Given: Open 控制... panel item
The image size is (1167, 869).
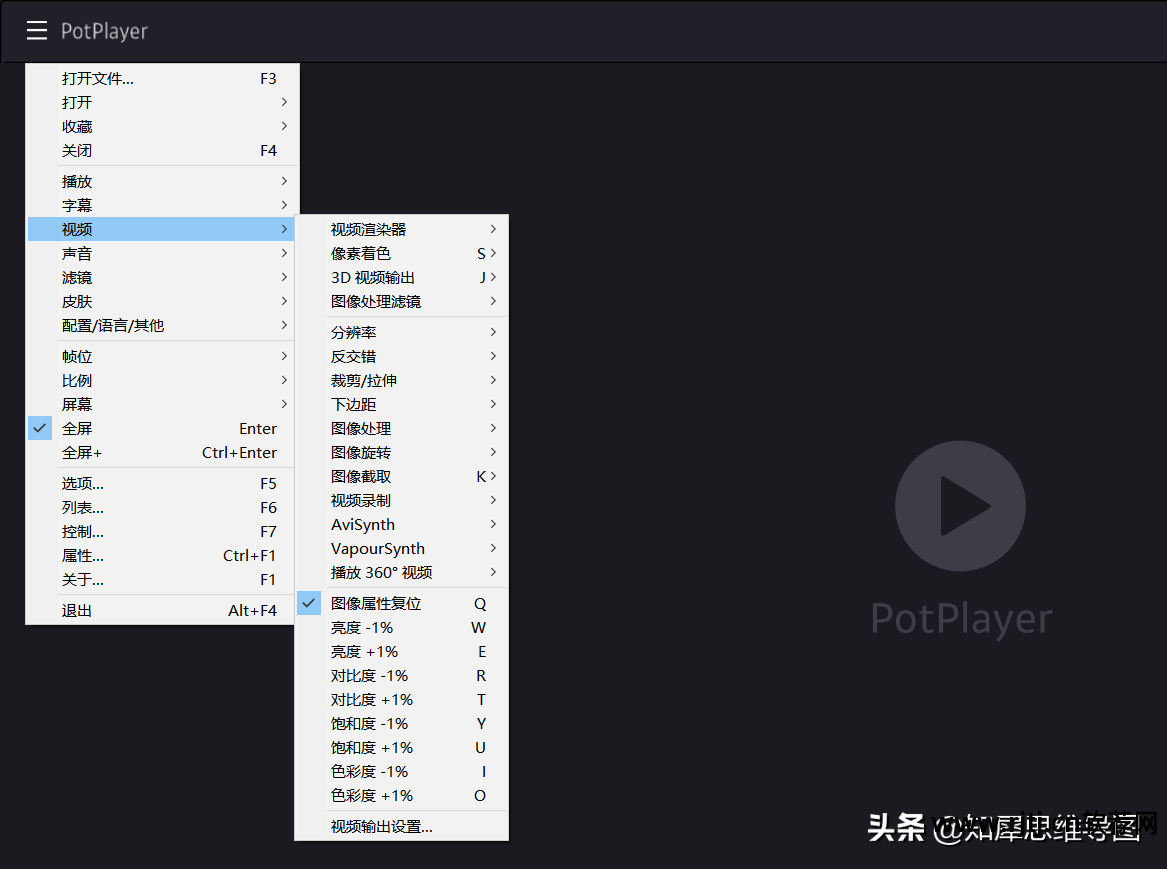Looking at the screenshot, I should [162, 531].
